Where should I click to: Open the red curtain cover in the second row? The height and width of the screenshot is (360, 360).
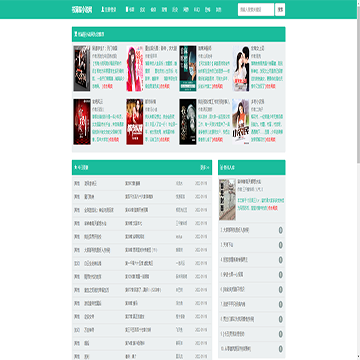[82, 122]
